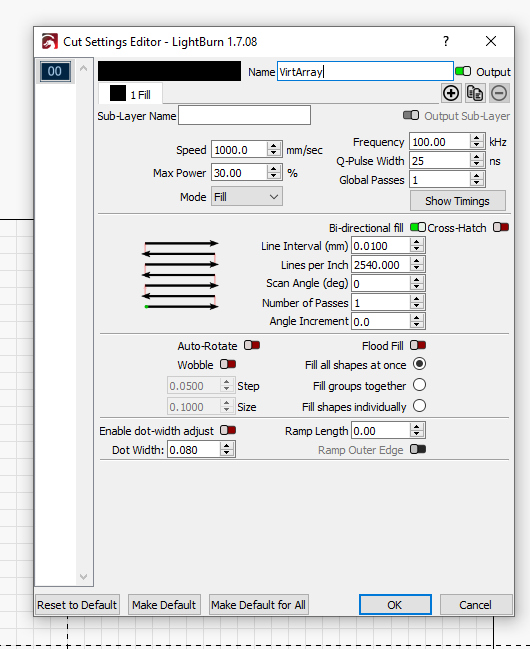Decrease Angle Increment stepper

pos(417,325)
